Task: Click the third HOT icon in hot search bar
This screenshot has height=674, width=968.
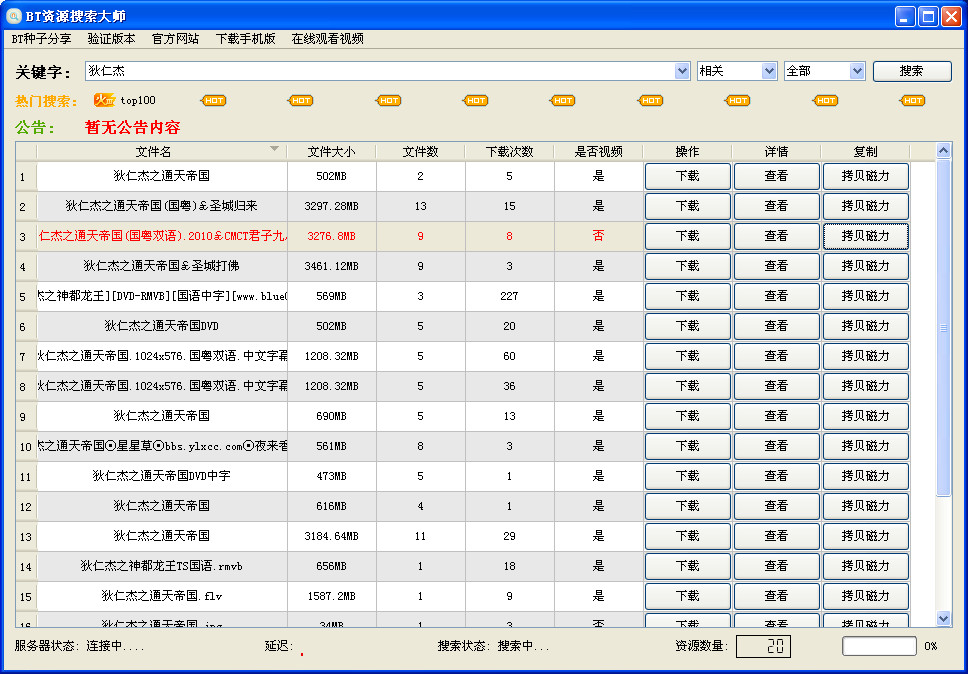Action: pos(388,100)
